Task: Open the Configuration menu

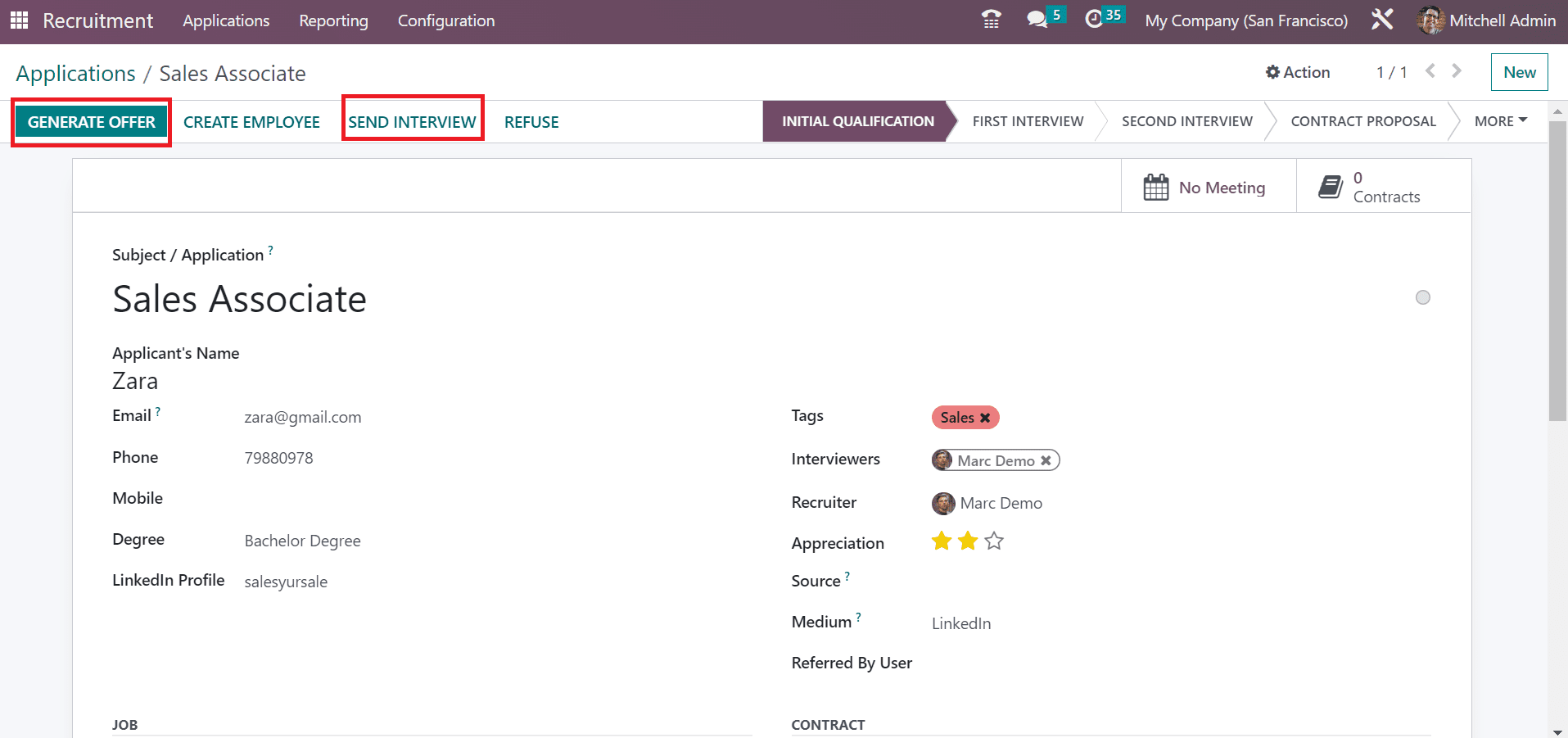Action: [x=445, y=20]
